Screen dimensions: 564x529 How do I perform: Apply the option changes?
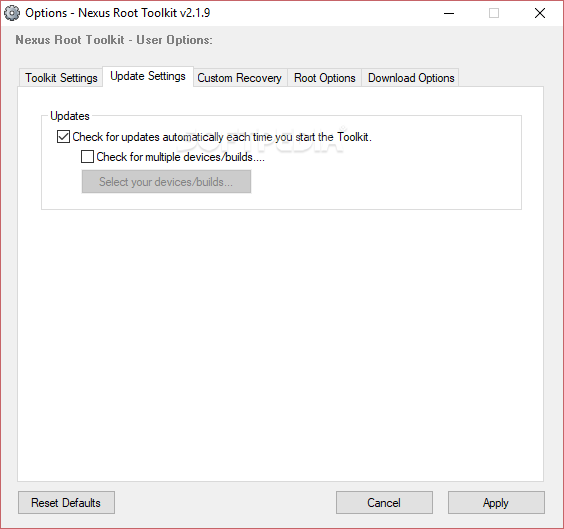pos(496,502)
